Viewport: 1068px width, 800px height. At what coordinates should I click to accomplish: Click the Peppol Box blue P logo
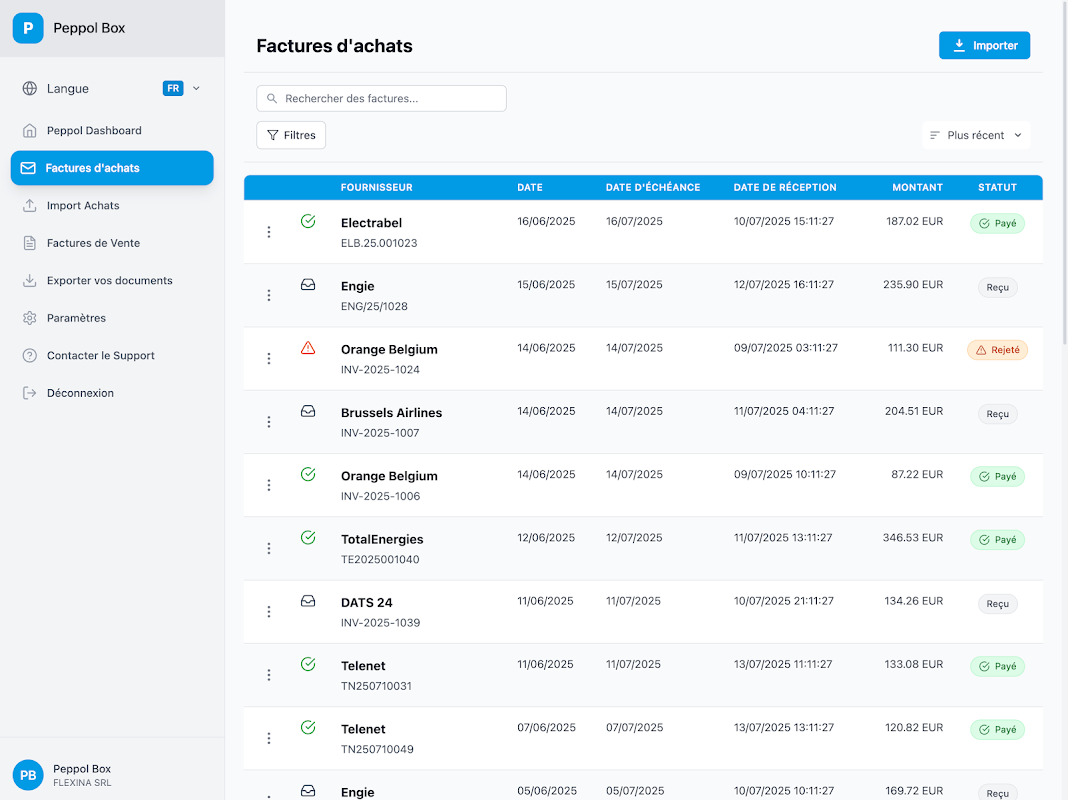click(28, 28)
